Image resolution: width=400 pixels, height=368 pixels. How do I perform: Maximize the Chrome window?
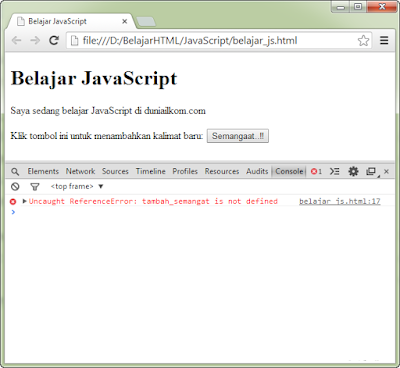tap(358, 7)
